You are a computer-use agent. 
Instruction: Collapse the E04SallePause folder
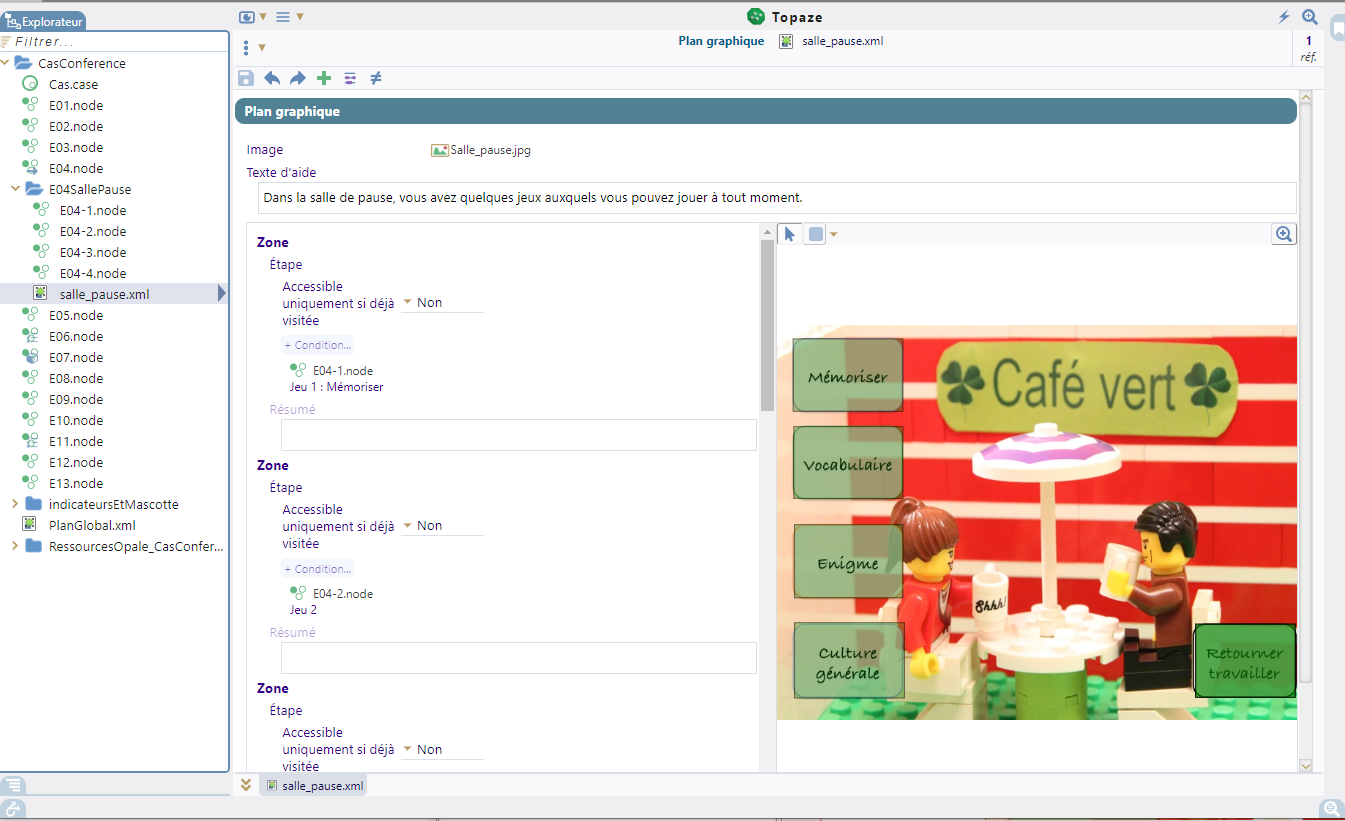pyautogui.click(x=14, y=189)
